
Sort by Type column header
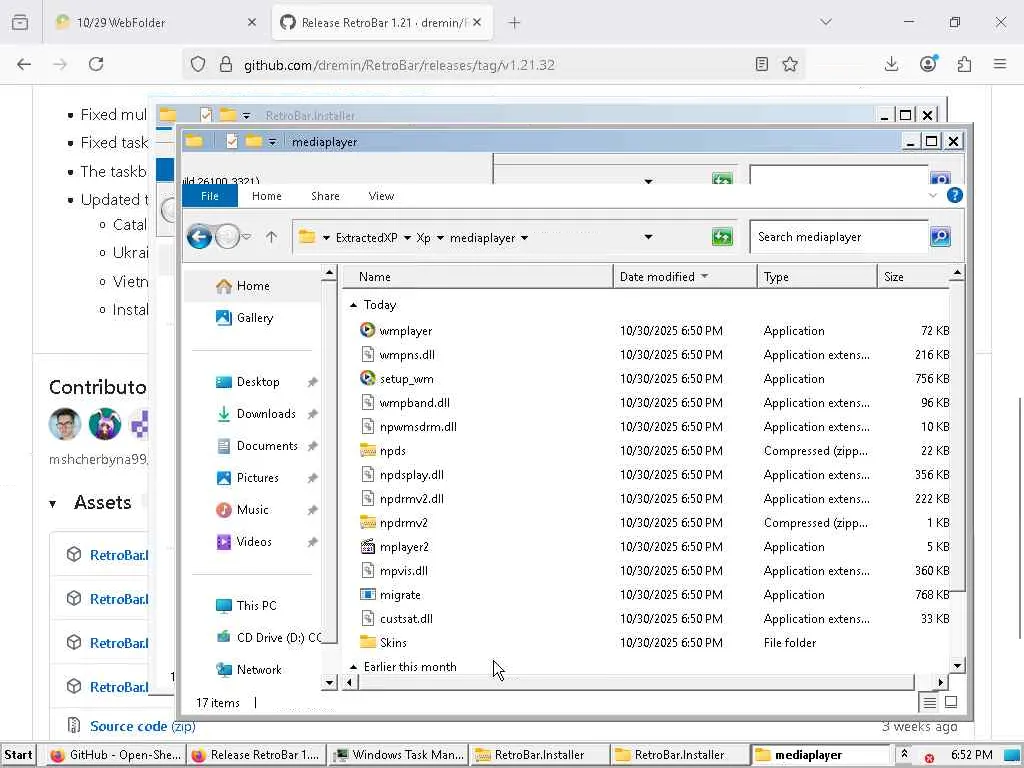[817, 277]
